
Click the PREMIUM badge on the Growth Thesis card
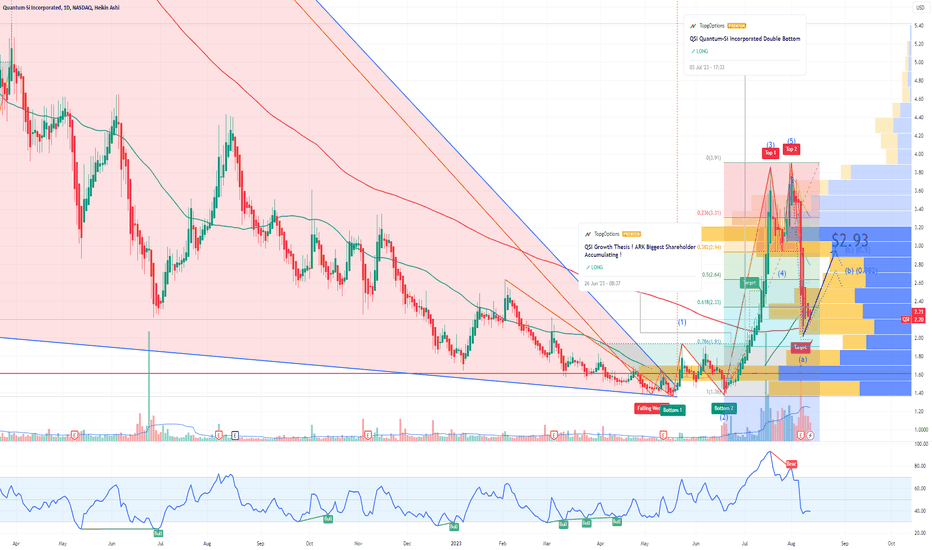click(x=631, y=234)
